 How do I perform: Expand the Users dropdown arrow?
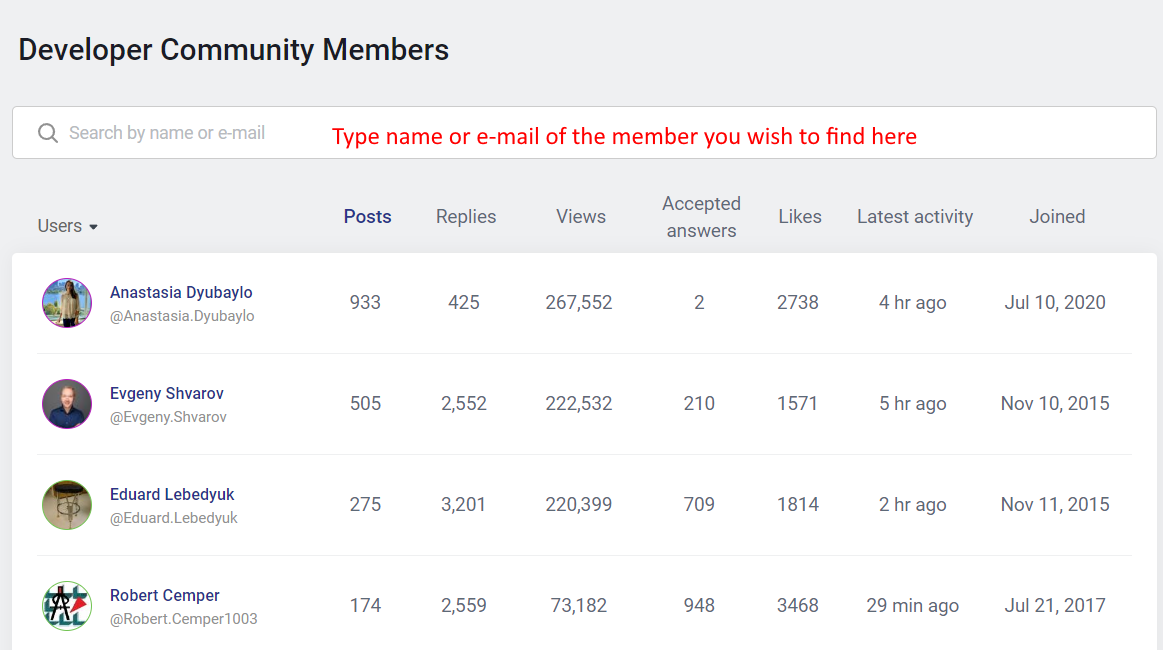click(x=94, y=227)
